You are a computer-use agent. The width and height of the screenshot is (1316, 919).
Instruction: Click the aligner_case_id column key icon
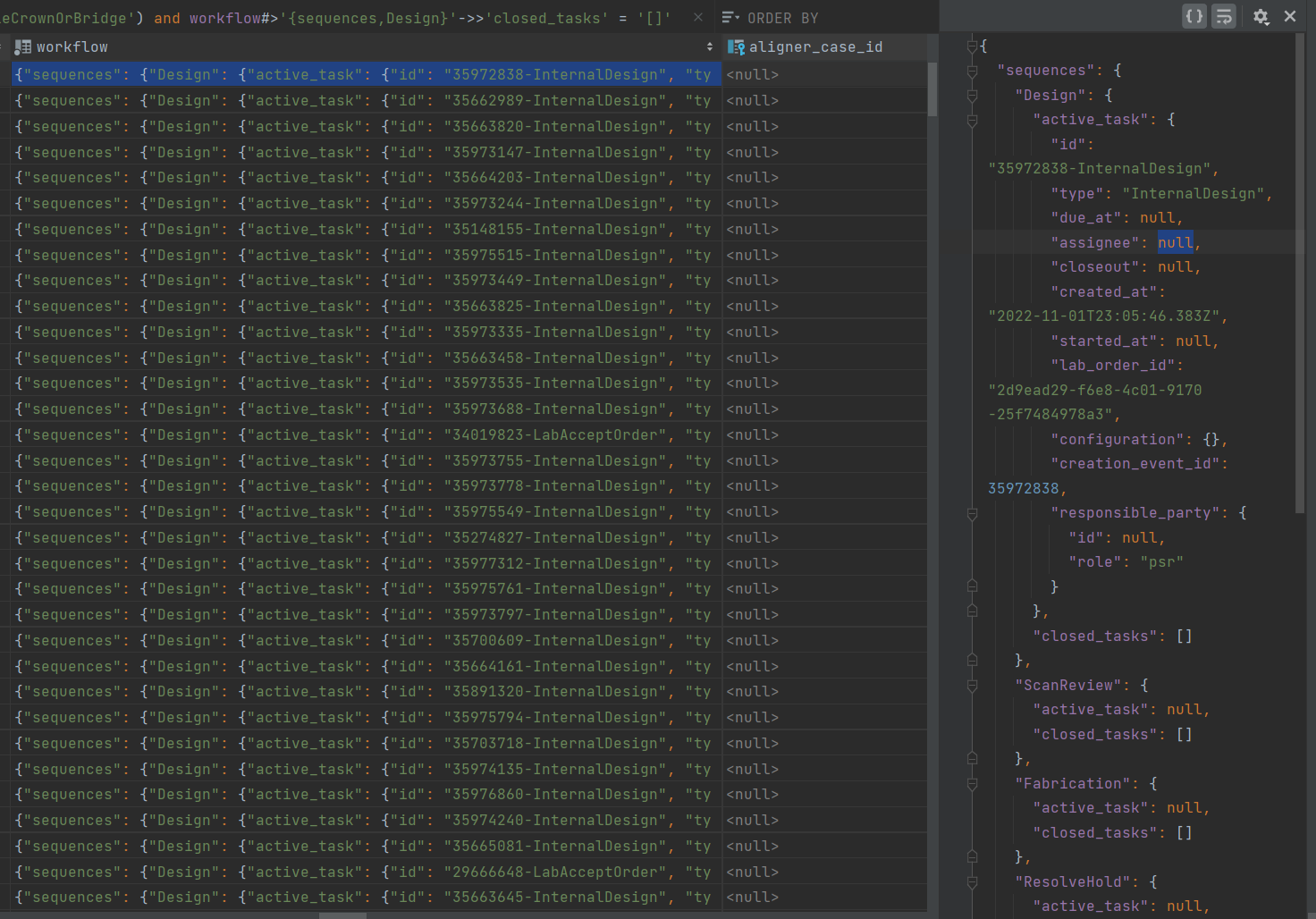[736, 46]
